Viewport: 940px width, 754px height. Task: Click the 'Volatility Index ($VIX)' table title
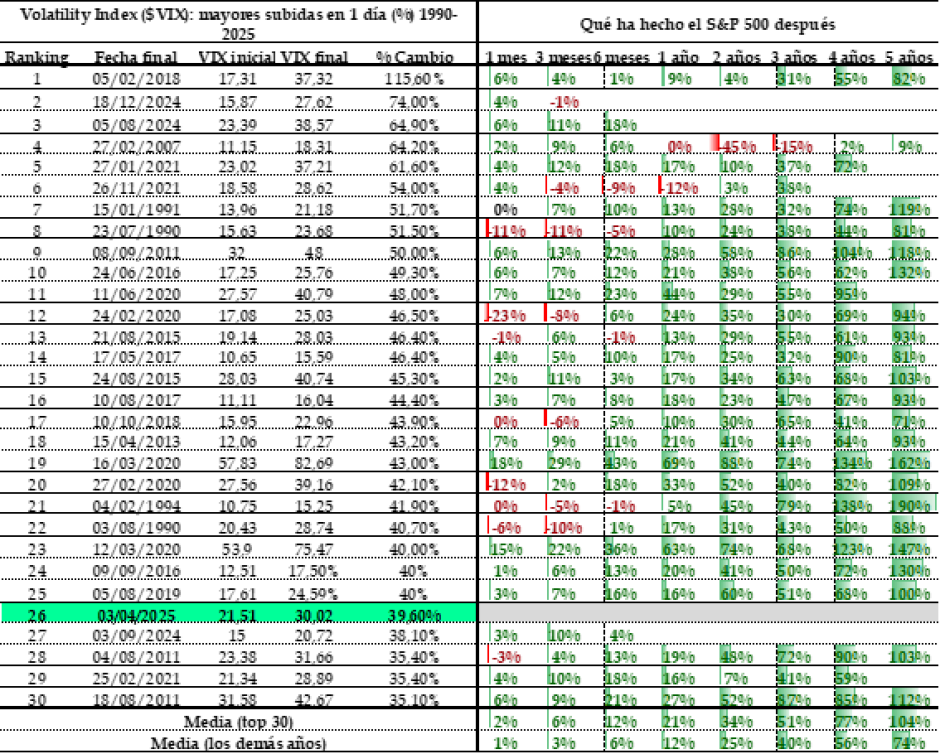click(239, 23)
